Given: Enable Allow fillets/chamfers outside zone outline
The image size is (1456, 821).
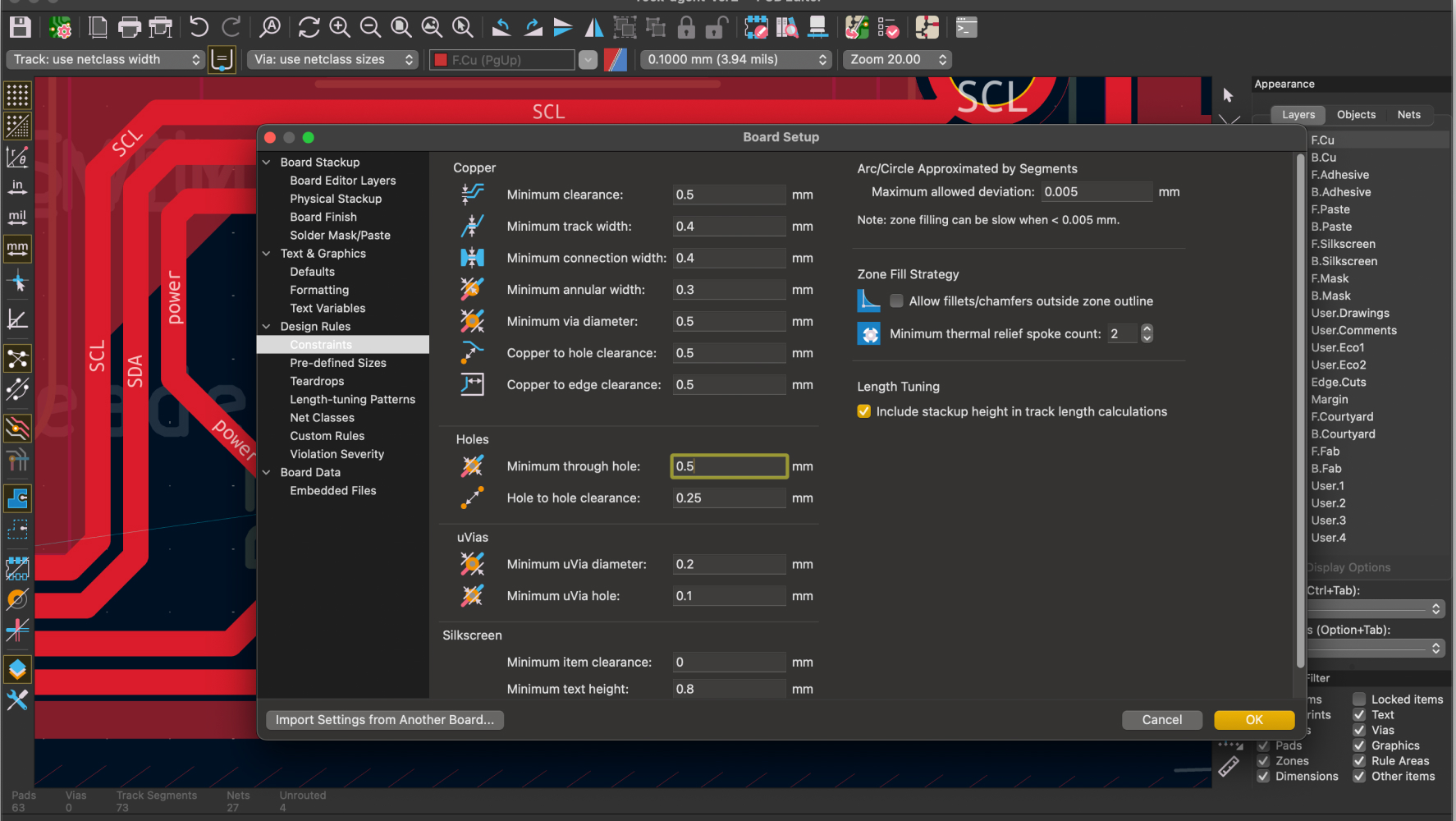Looking at the screenshot, I should coord(897,301).
